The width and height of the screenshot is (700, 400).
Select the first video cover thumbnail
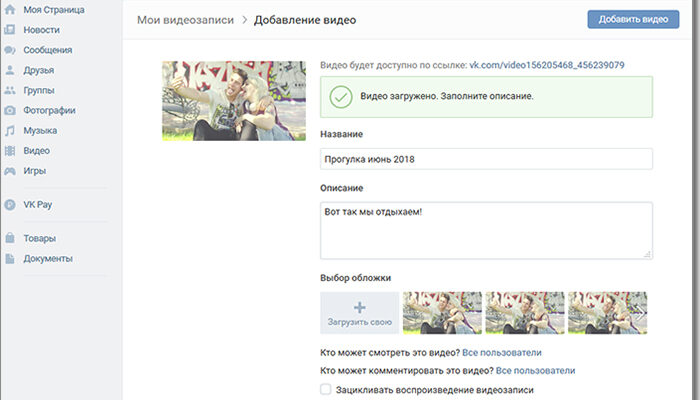(x=441, y=313)
